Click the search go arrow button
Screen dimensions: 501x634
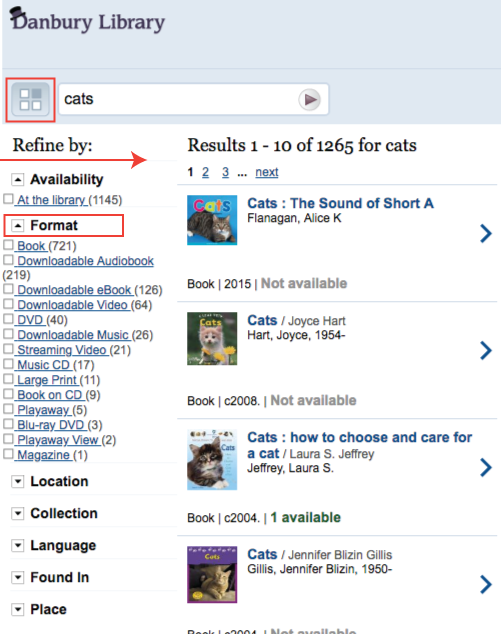coord(310,99)
